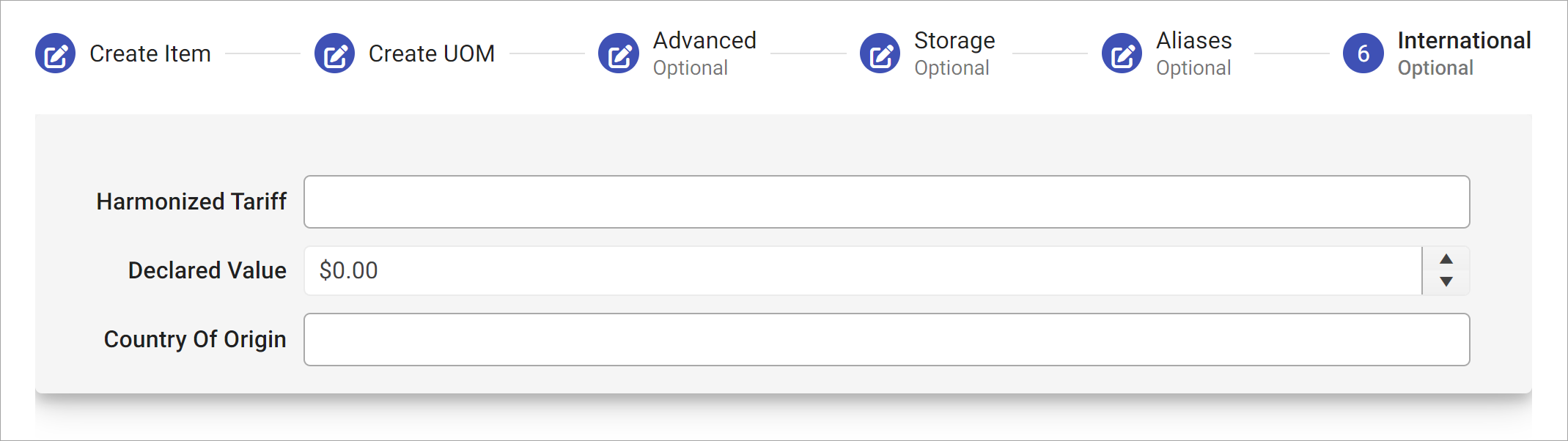Click the Create UOM step edit icon

tap(334, 53)
